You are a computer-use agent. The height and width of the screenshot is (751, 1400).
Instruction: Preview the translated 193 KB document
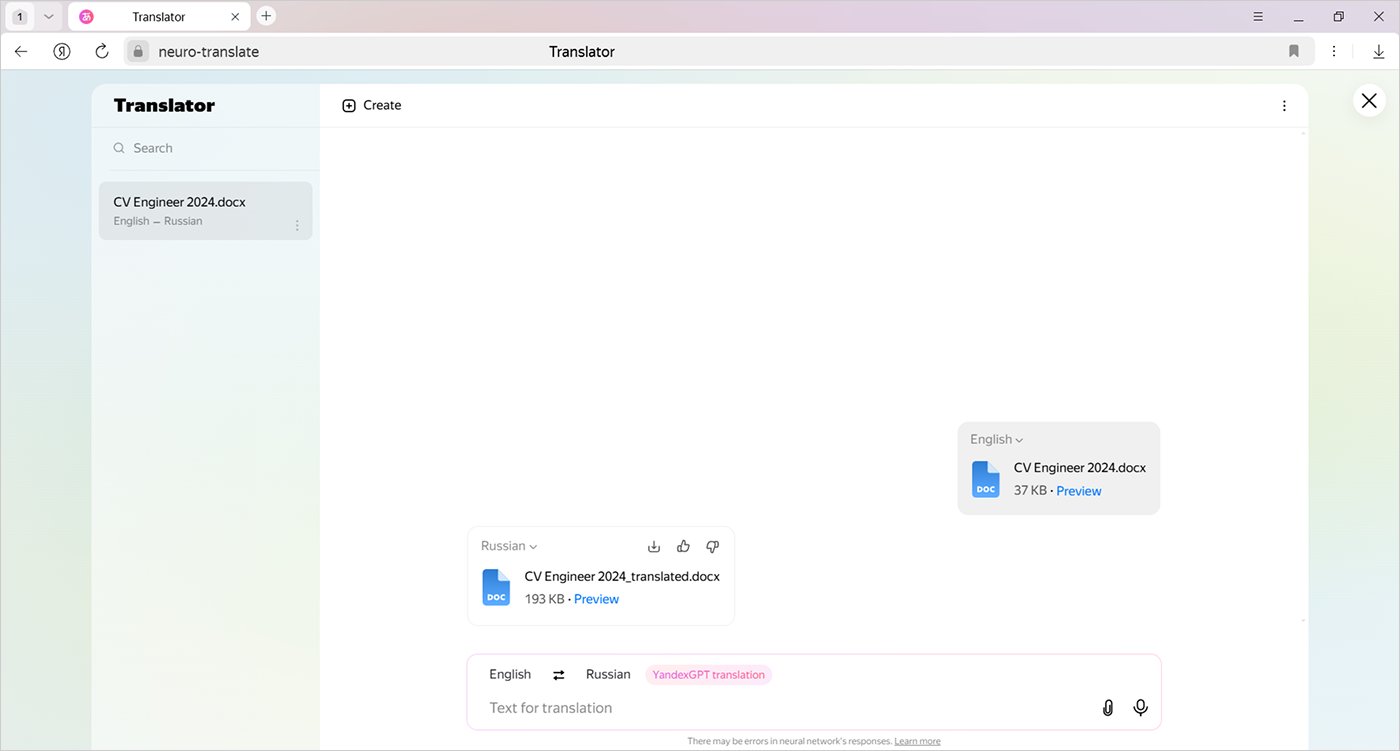click(596, 599)
